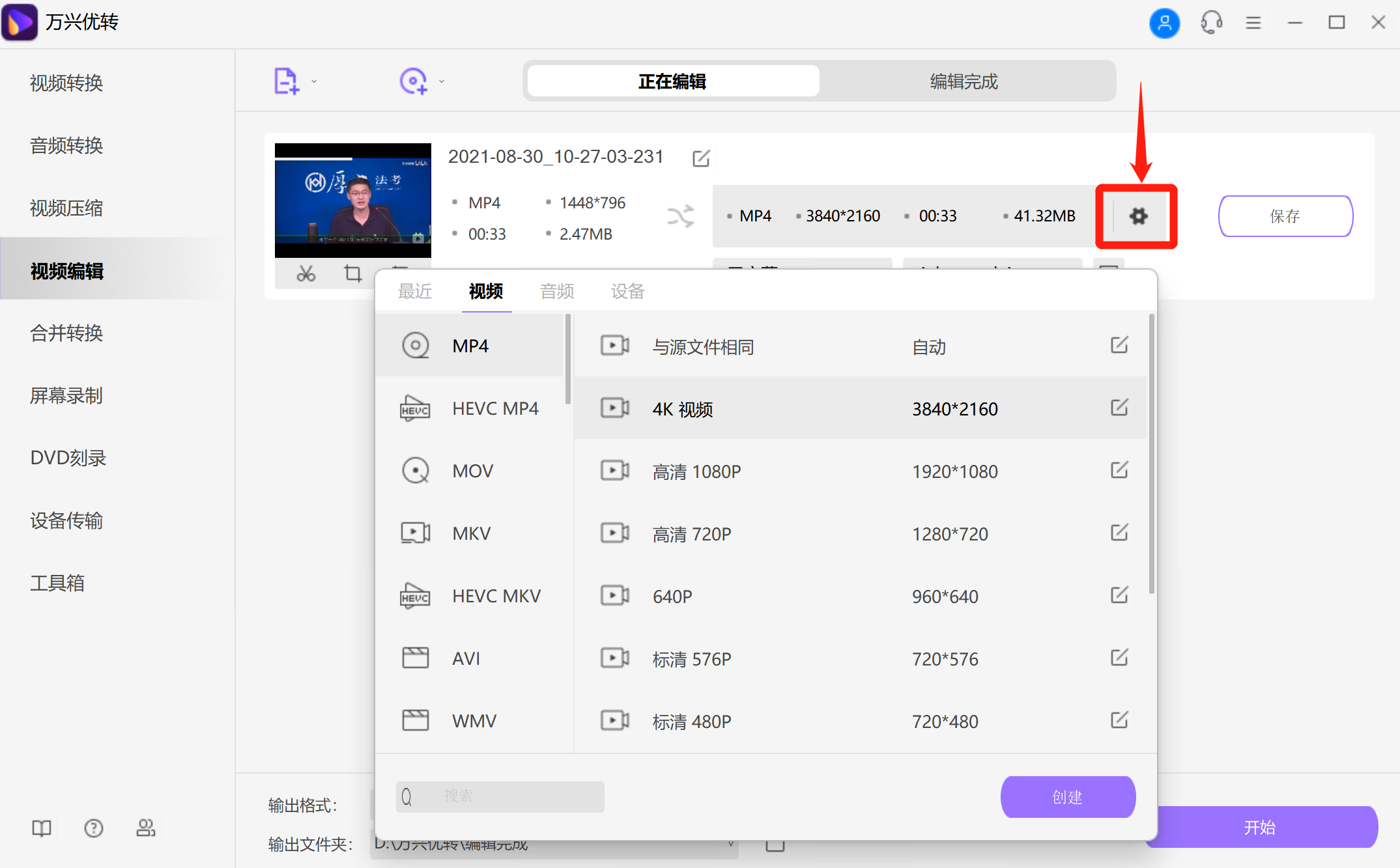Open the user account icon
This screenshot has width=1400, height=868.
click(x=1164, y=22)
